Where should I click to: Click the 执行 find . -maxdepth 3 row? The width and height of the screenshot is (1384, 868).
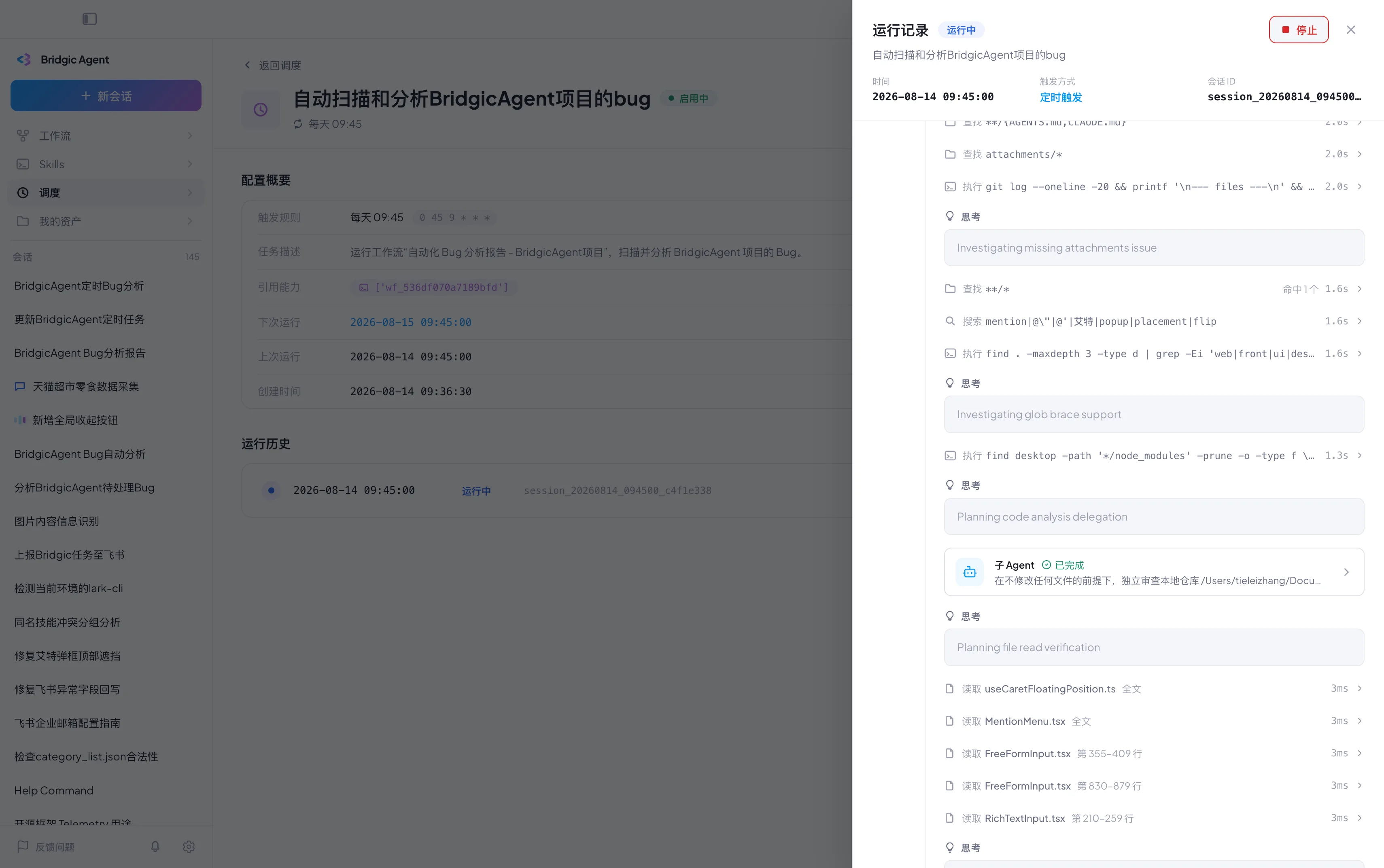1154,354
